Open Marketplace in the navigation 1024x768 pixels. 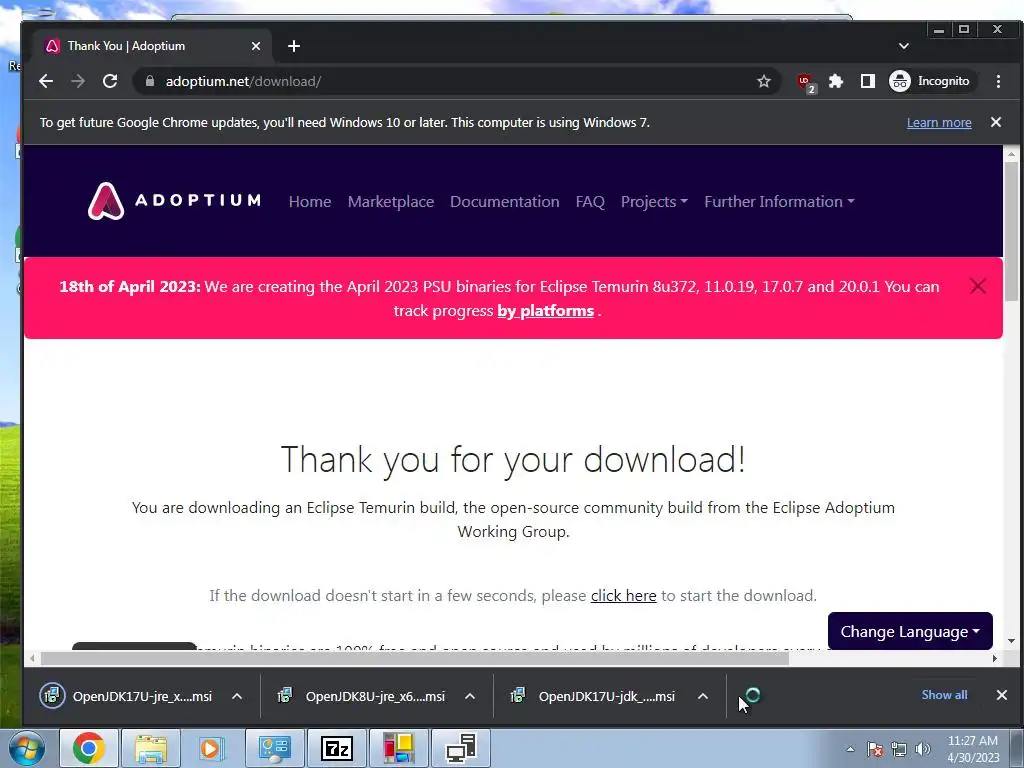(391, 201)
